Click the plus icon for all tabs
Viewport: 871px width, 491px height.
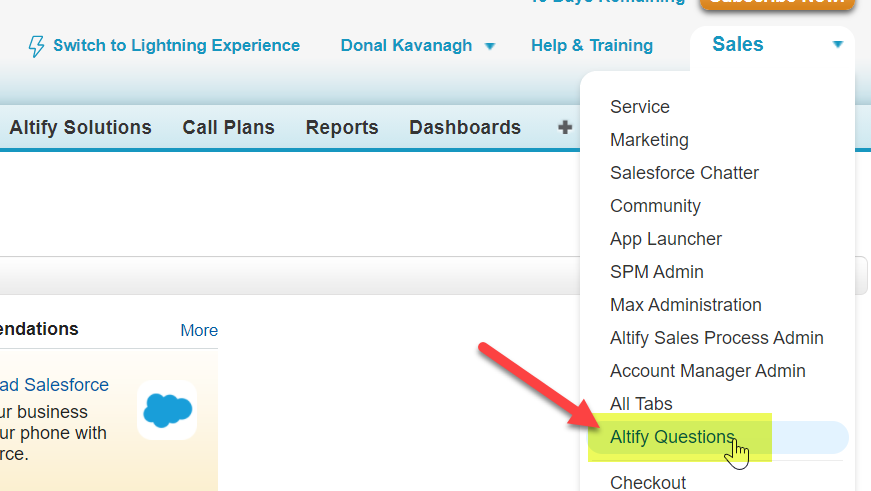565,128
